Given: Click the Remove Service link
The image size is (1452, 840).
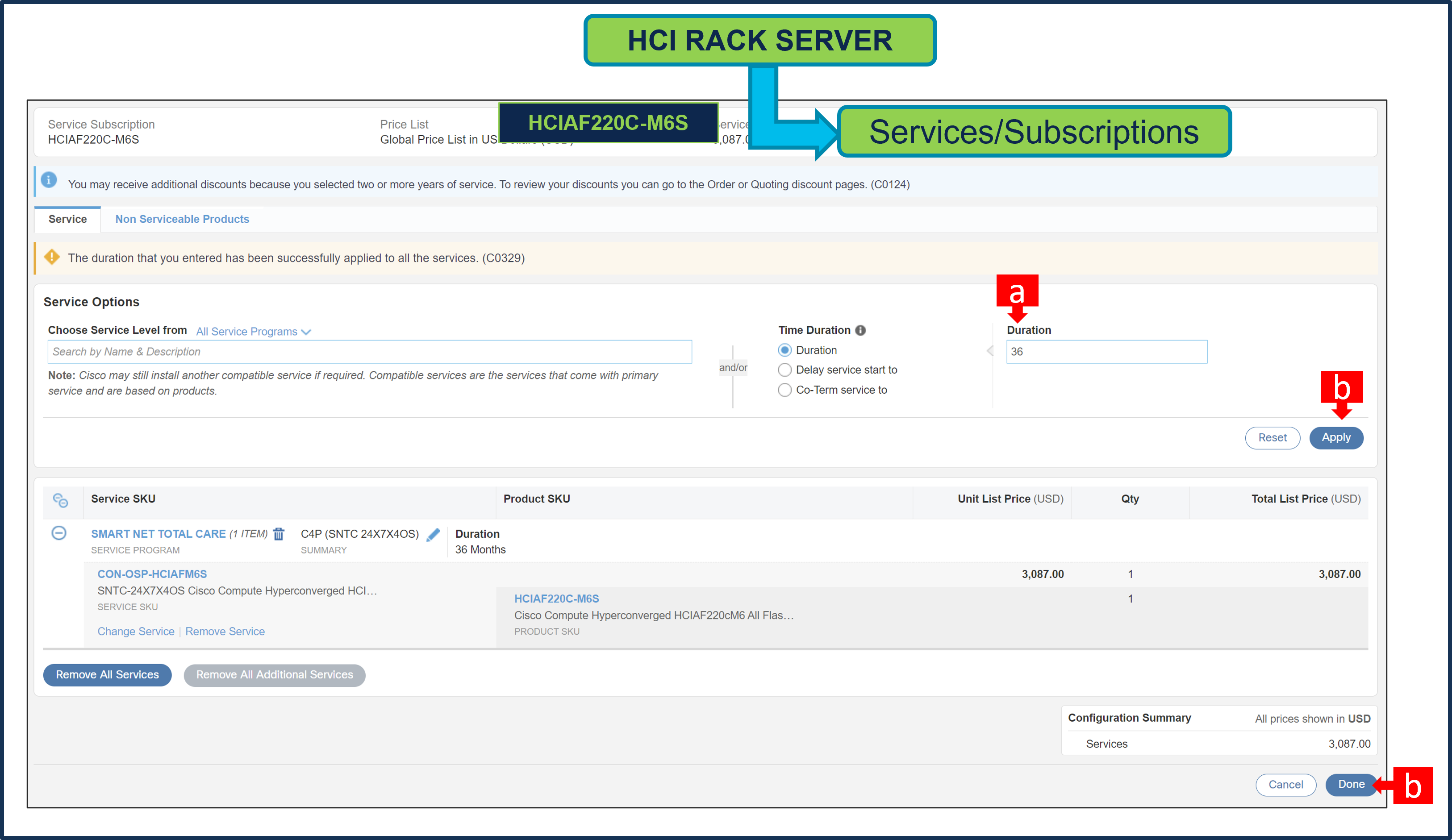Looking at the screenshot, I should [x=225, y=632].
